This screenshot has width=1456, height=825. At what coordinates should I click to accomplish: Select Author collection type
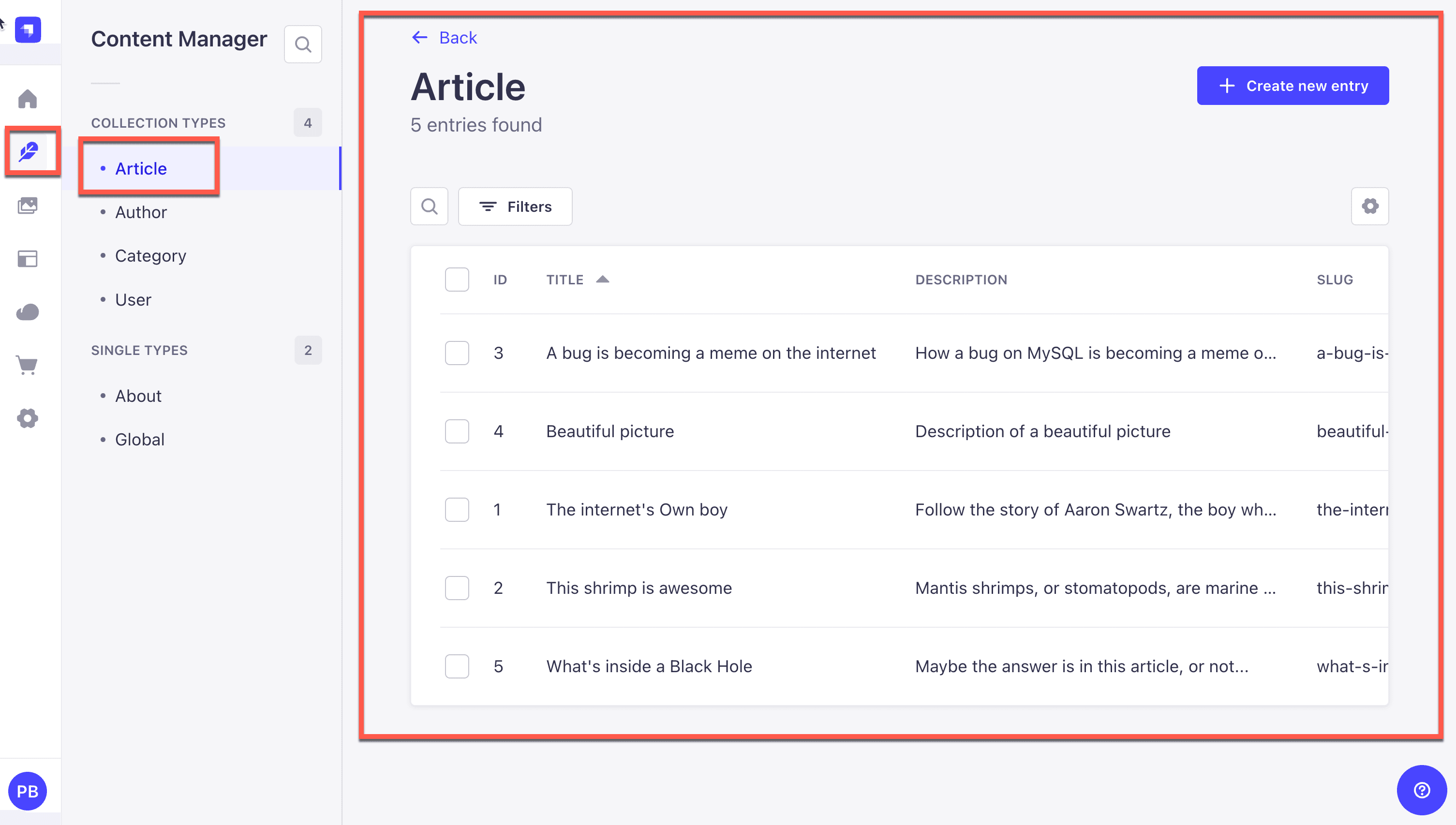click(x=141, y=212)
